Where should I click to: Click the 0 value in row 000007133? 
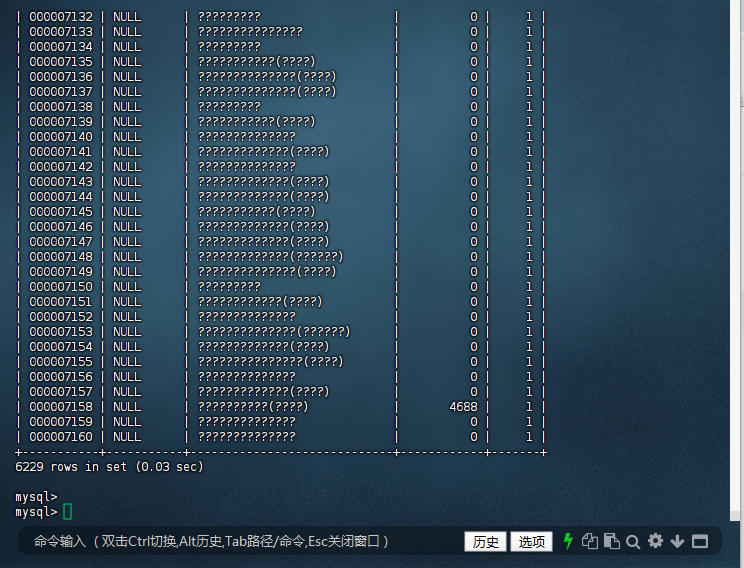coord(474,32)
